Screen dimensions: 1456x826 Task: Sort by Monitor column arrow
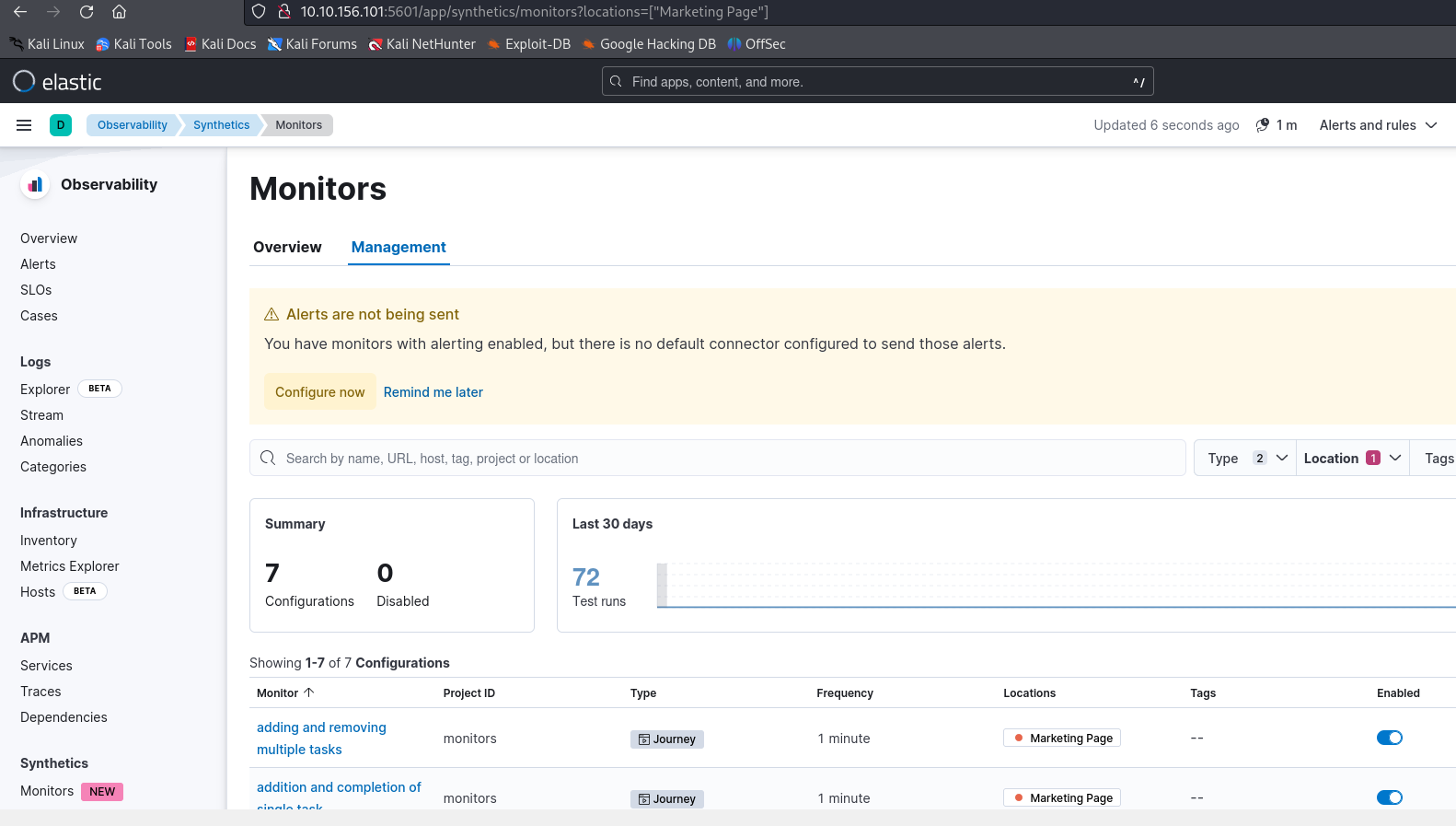click(x=309, y=692)
